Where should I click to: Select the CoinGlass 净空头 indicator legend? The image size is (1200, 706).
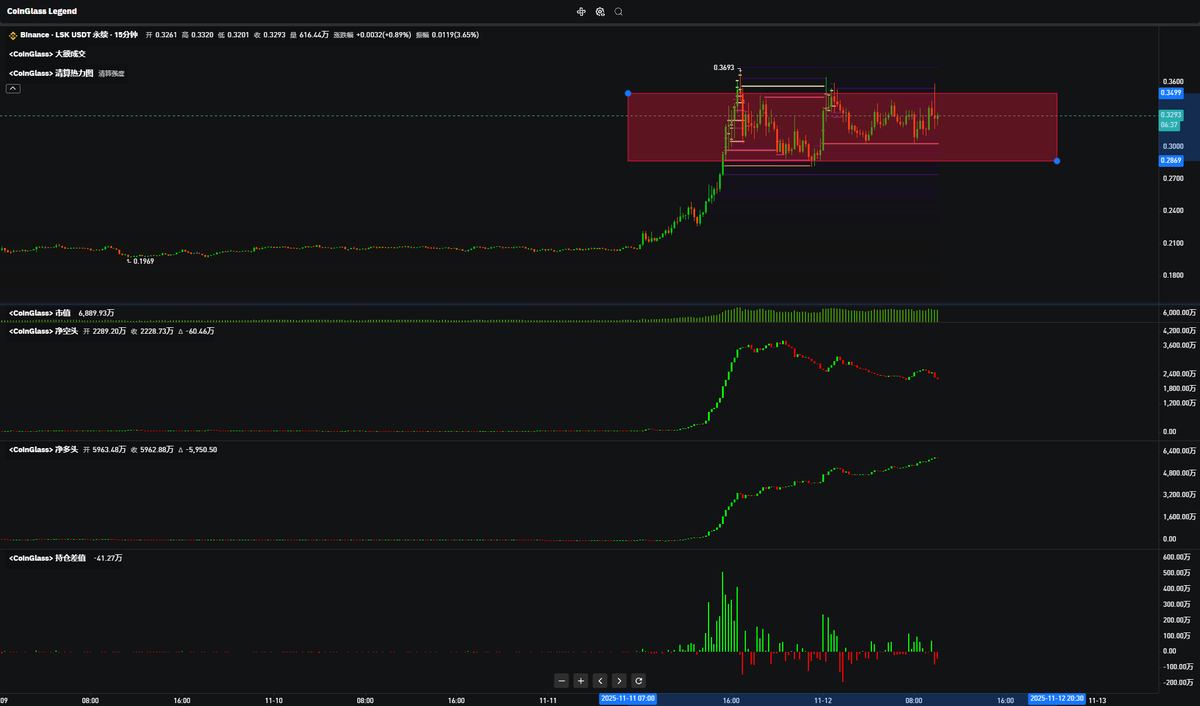[43, 330]
